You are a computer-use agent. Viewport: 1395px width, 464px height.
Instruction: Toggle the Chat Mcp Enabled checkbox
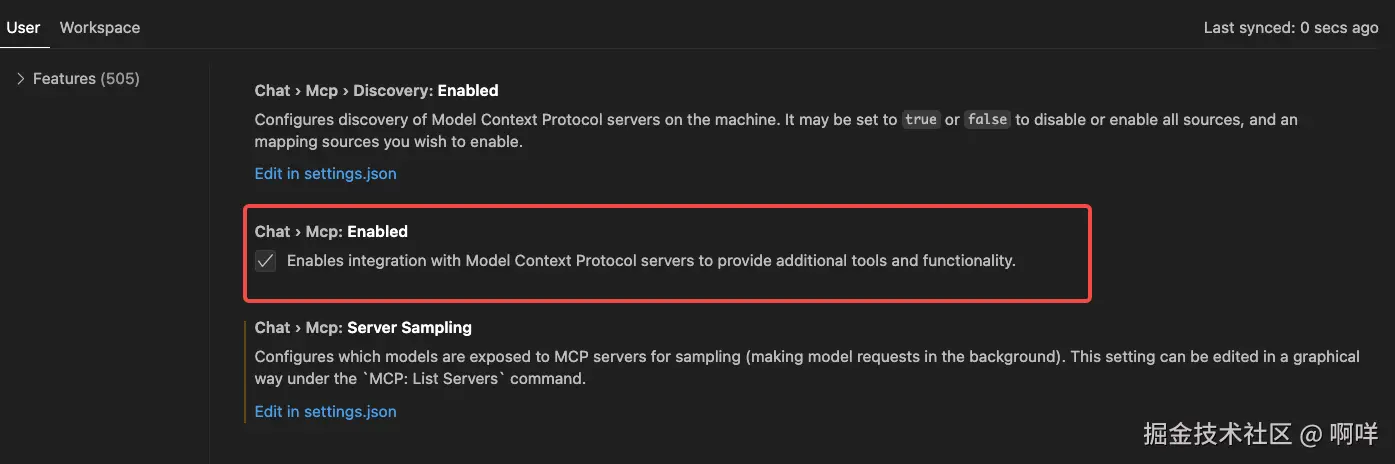pos(265,262)
